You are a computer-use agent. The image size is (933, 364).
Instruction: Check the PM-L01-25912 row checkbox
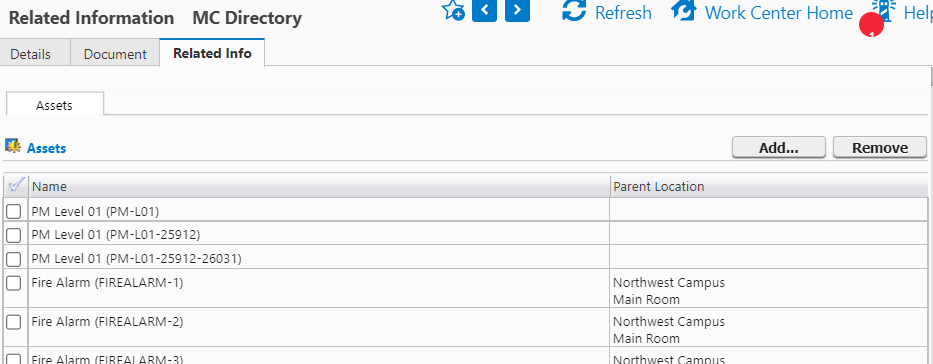13,235
